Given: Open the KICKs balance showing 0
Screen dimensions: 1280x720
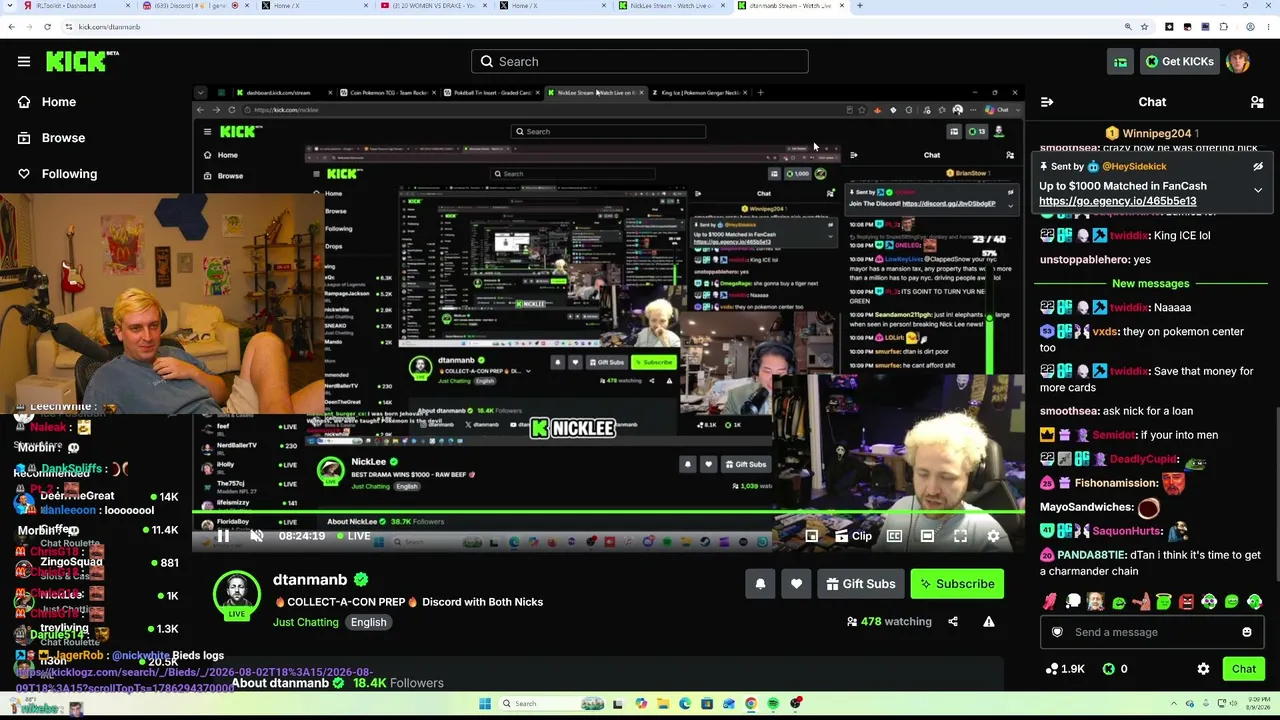Looking at the screenshot, I should (1115, 669).
